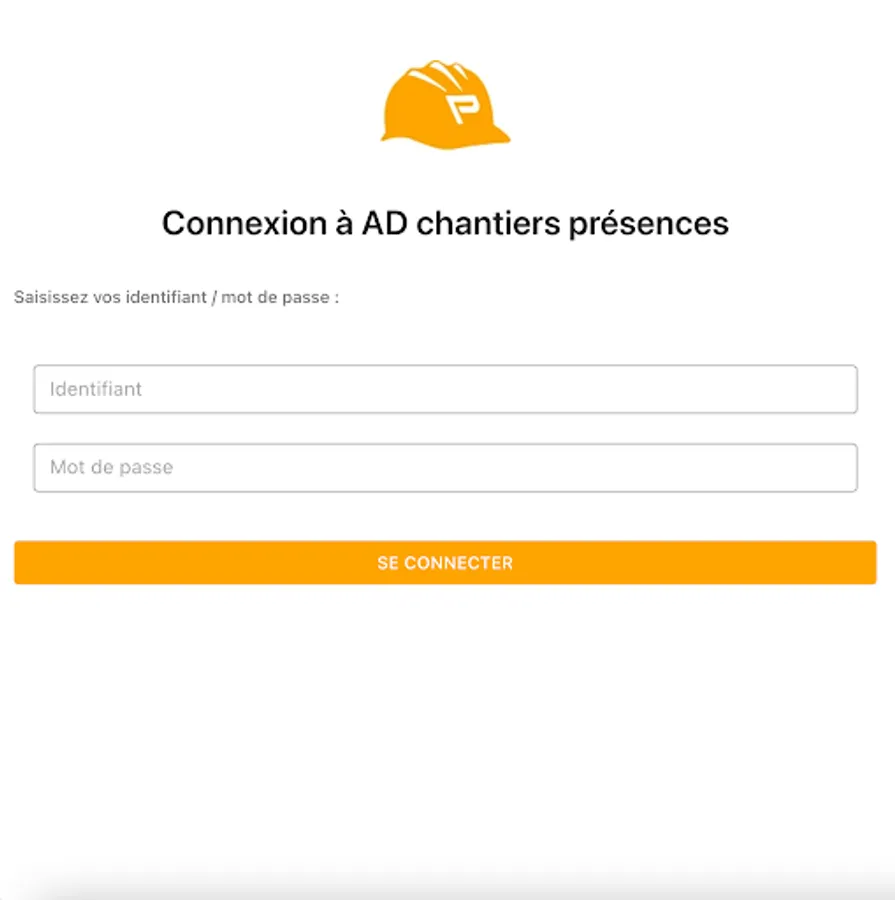Click the right end of Identifiant field
This screenshot has height=900, width=895.
click(x=830, y=389)
